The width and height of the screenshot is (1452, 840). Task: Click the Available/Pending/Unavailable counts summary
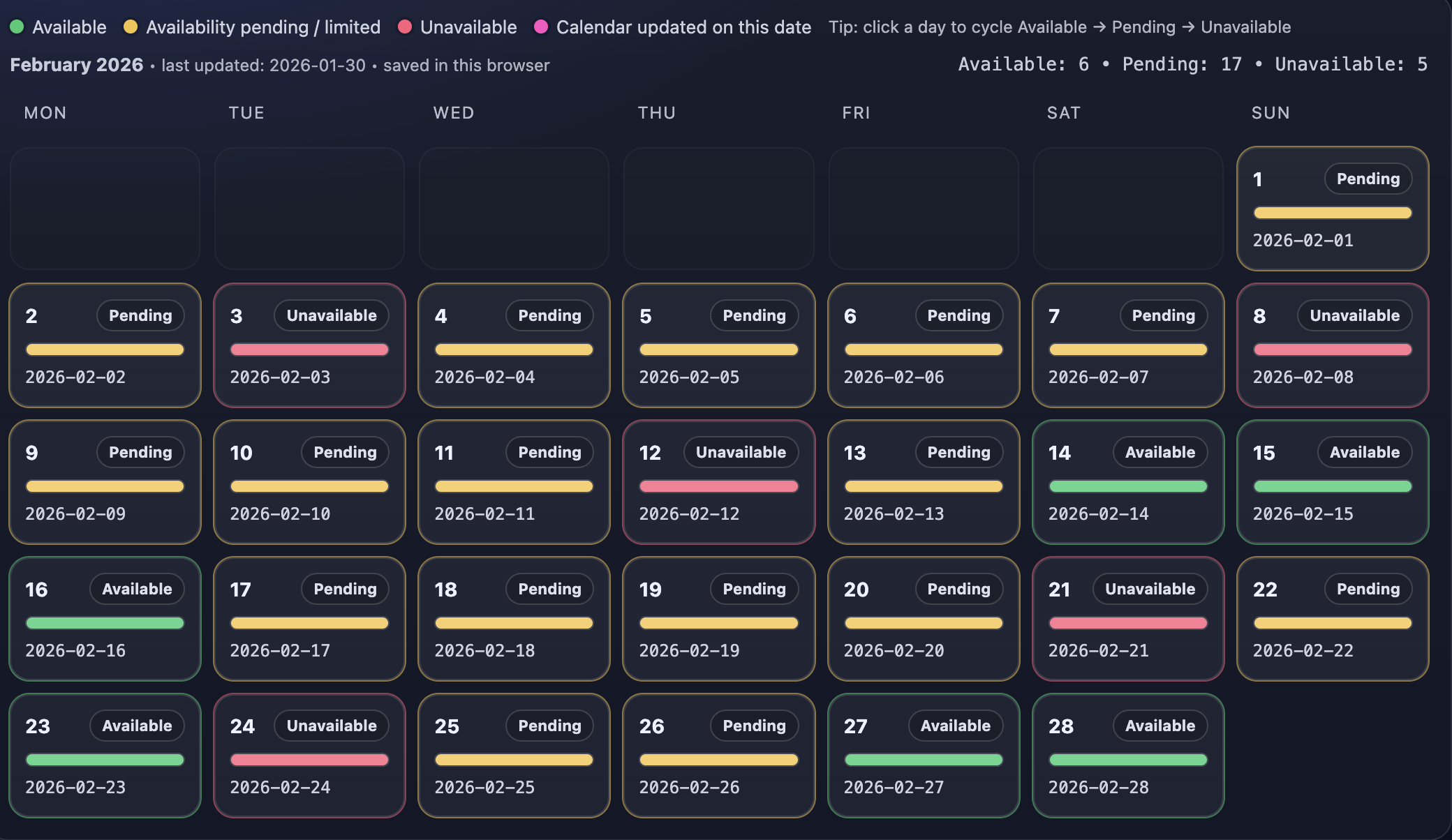click(x=1192, y=64)
